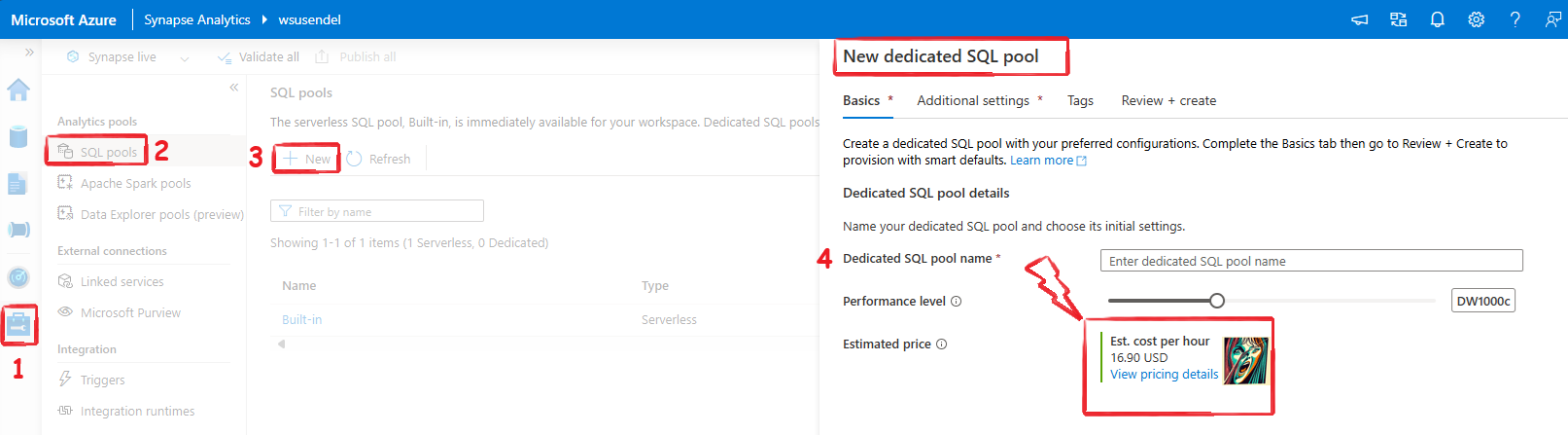Click Validate all

pos(259,57)
